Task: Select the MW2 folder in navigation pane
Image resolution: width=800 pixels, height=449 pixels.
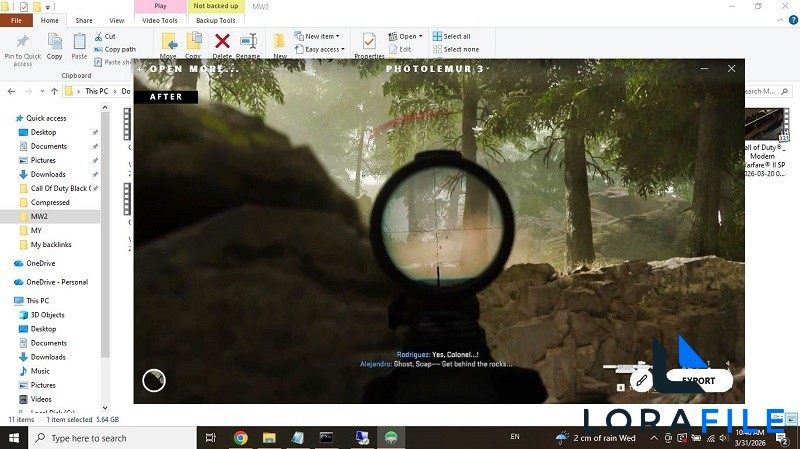Action: 39,216
